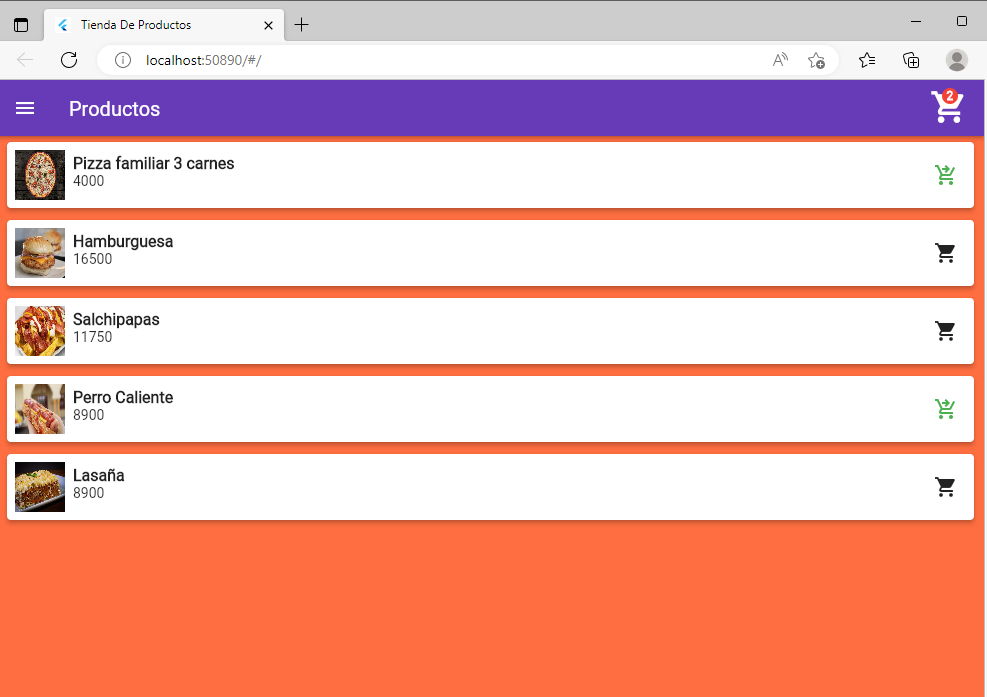Viewport: 987px width, 697px height.
Task: Click the Hamburguesa product image
Action: tap(40, 252)
